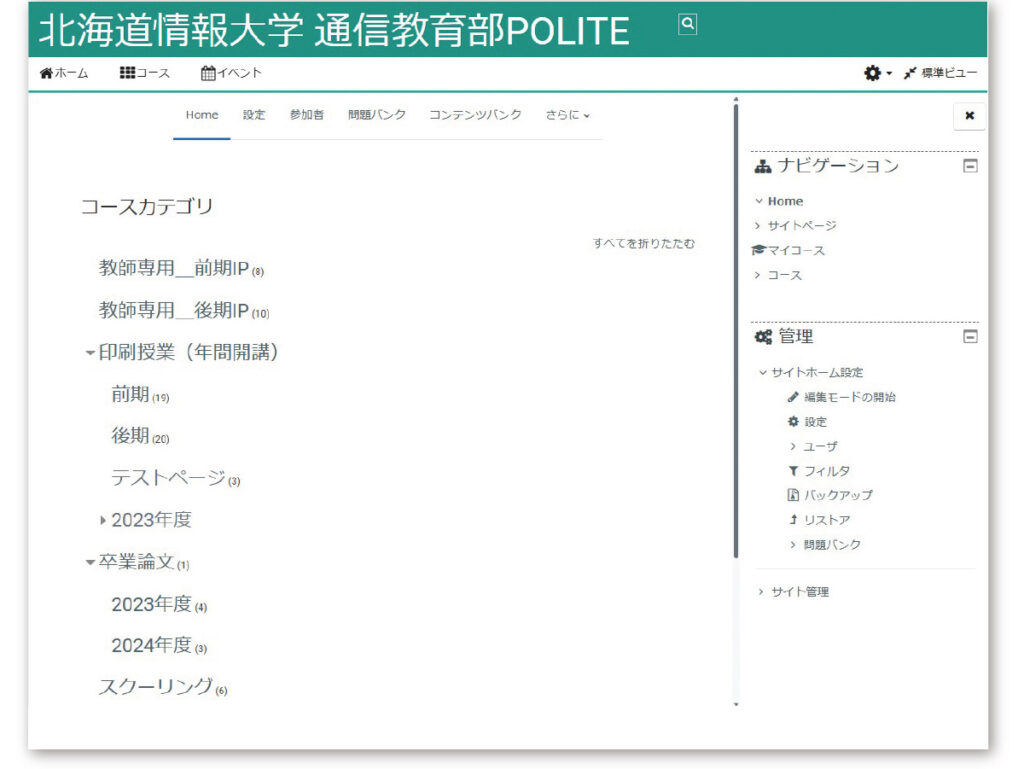Collapse Home node in navigation tree
This screenshot has height=769, width=1024.
pyautogui.click(x=759, y=201)
